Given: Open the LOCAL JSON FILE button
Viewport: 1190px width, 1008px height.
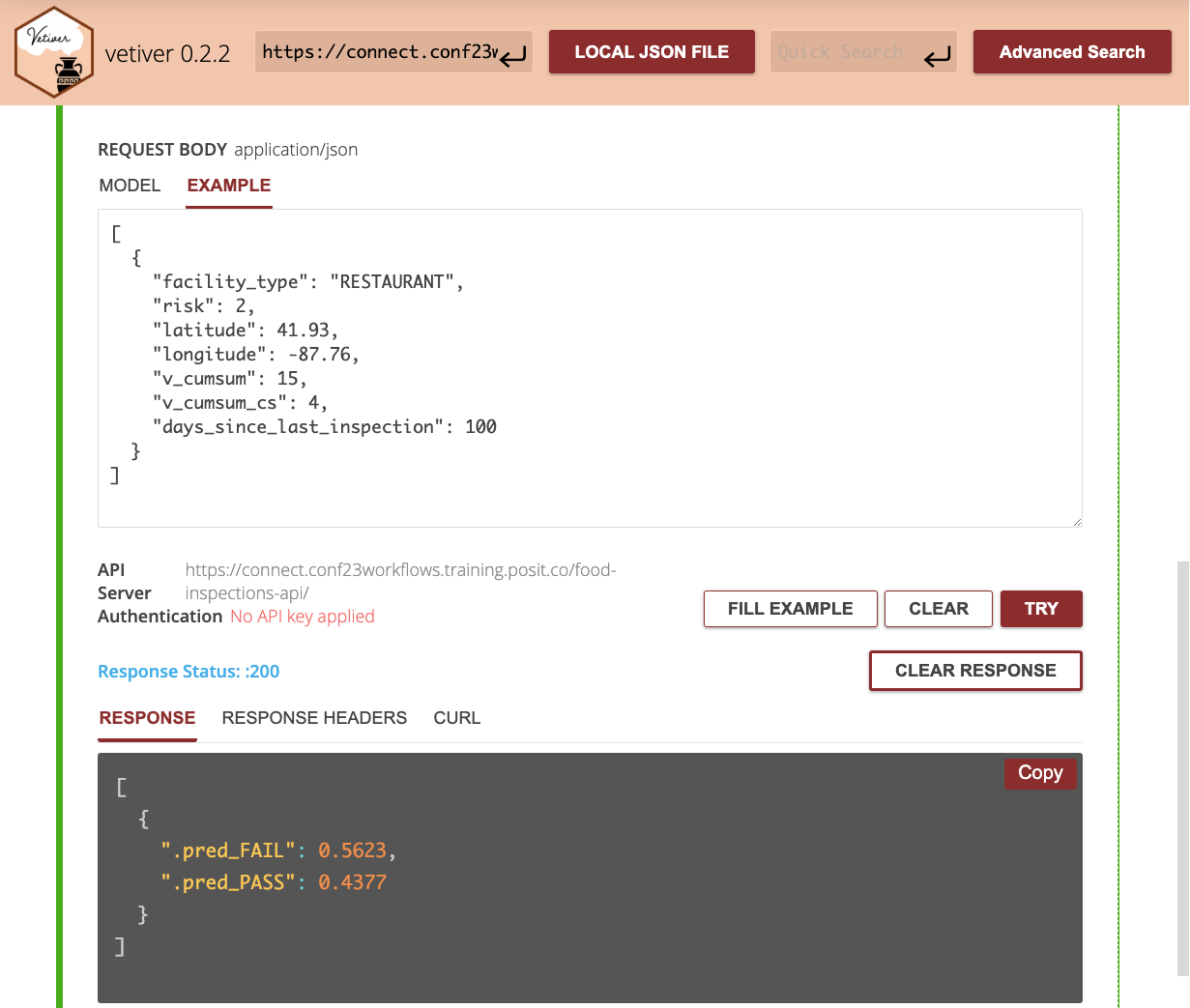Looking at the screenshot, I should tap(652, 52).
